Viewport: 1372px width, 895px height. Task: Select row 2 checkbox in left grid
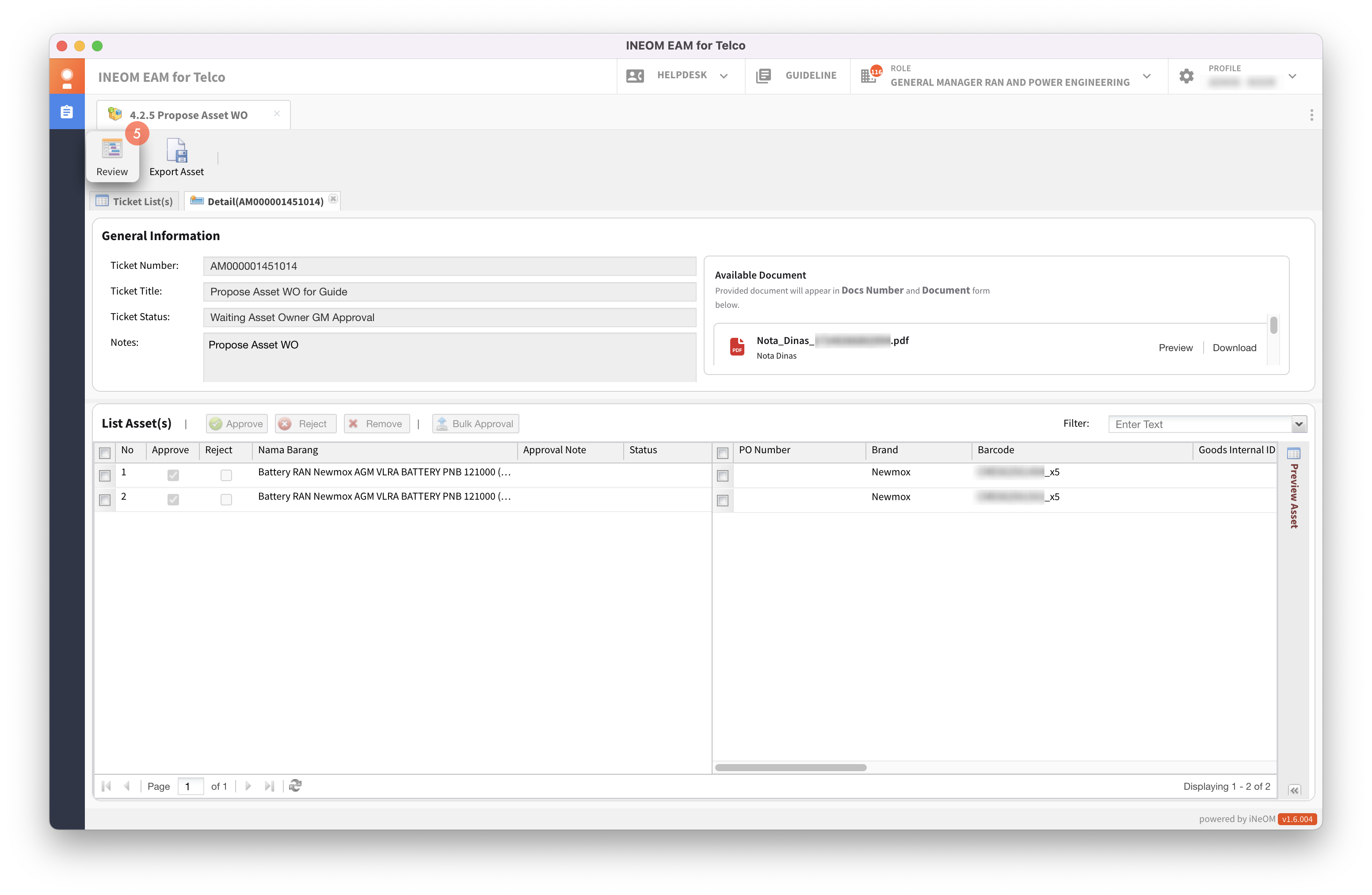tap(104, 500)
